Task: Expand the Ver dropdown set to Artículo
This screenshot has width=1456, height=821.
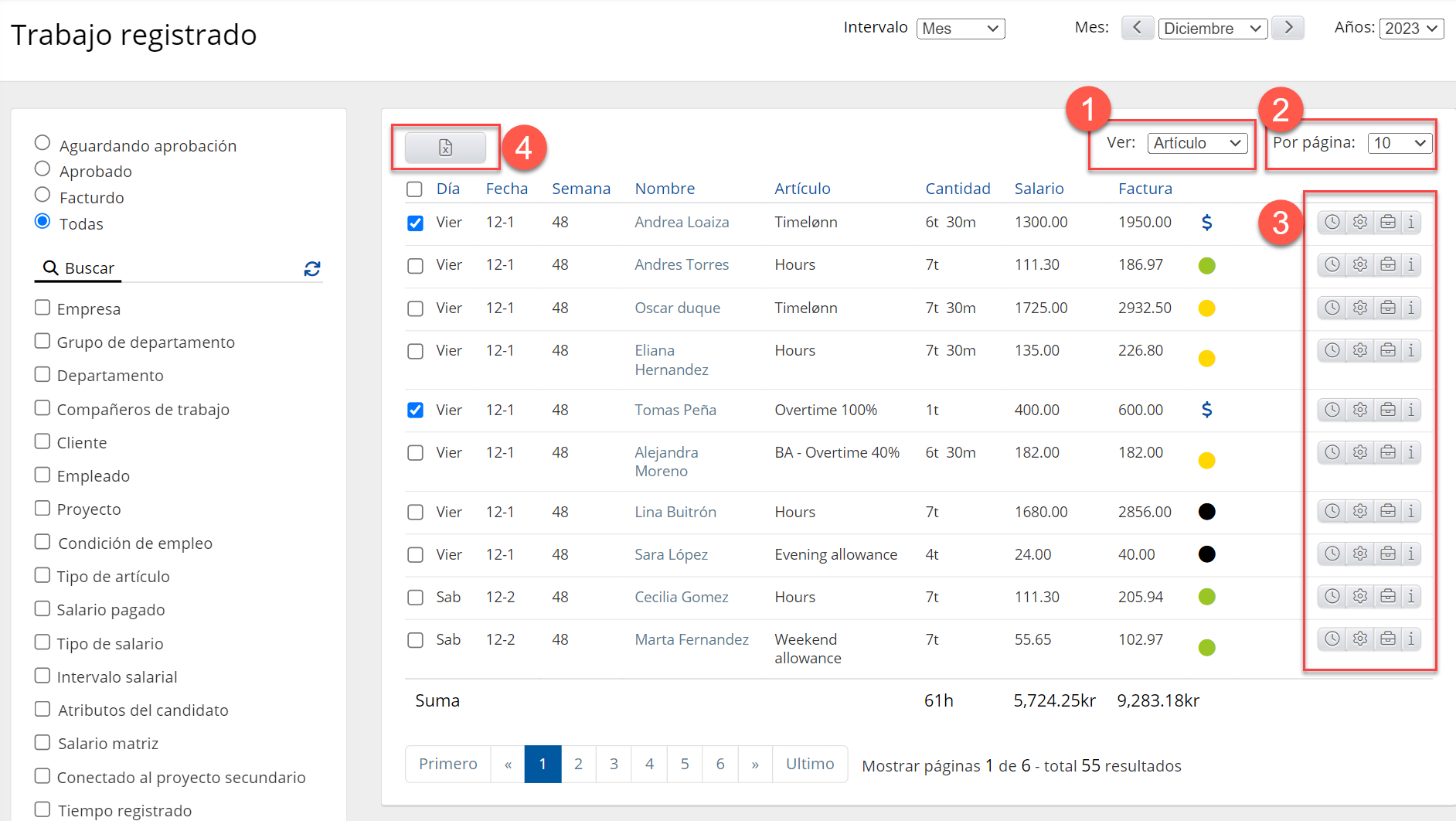Action: pyautogui.click(x=1196, y=143)
